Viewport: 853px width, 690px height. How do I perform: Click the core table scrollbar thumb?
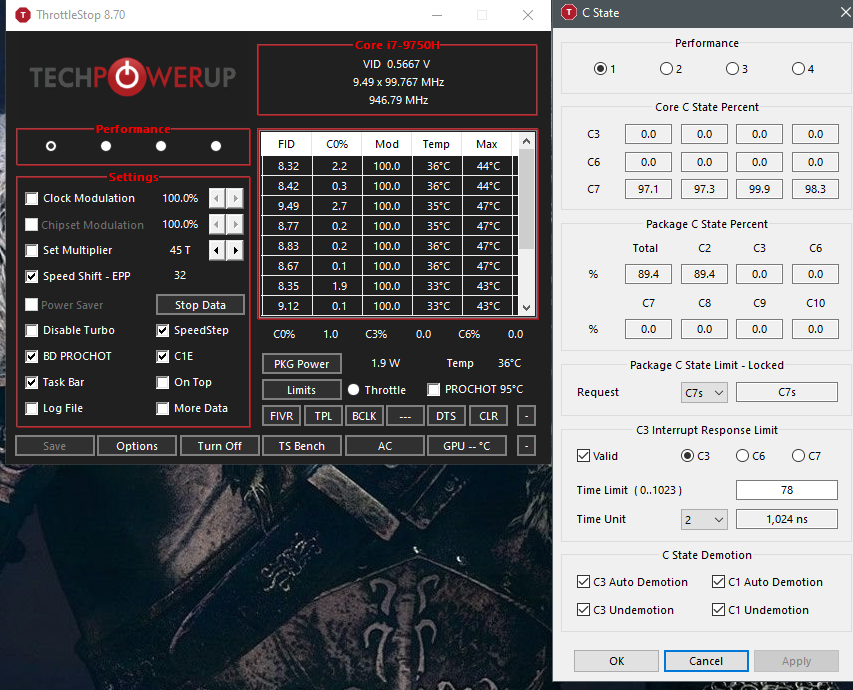point(526,199)
